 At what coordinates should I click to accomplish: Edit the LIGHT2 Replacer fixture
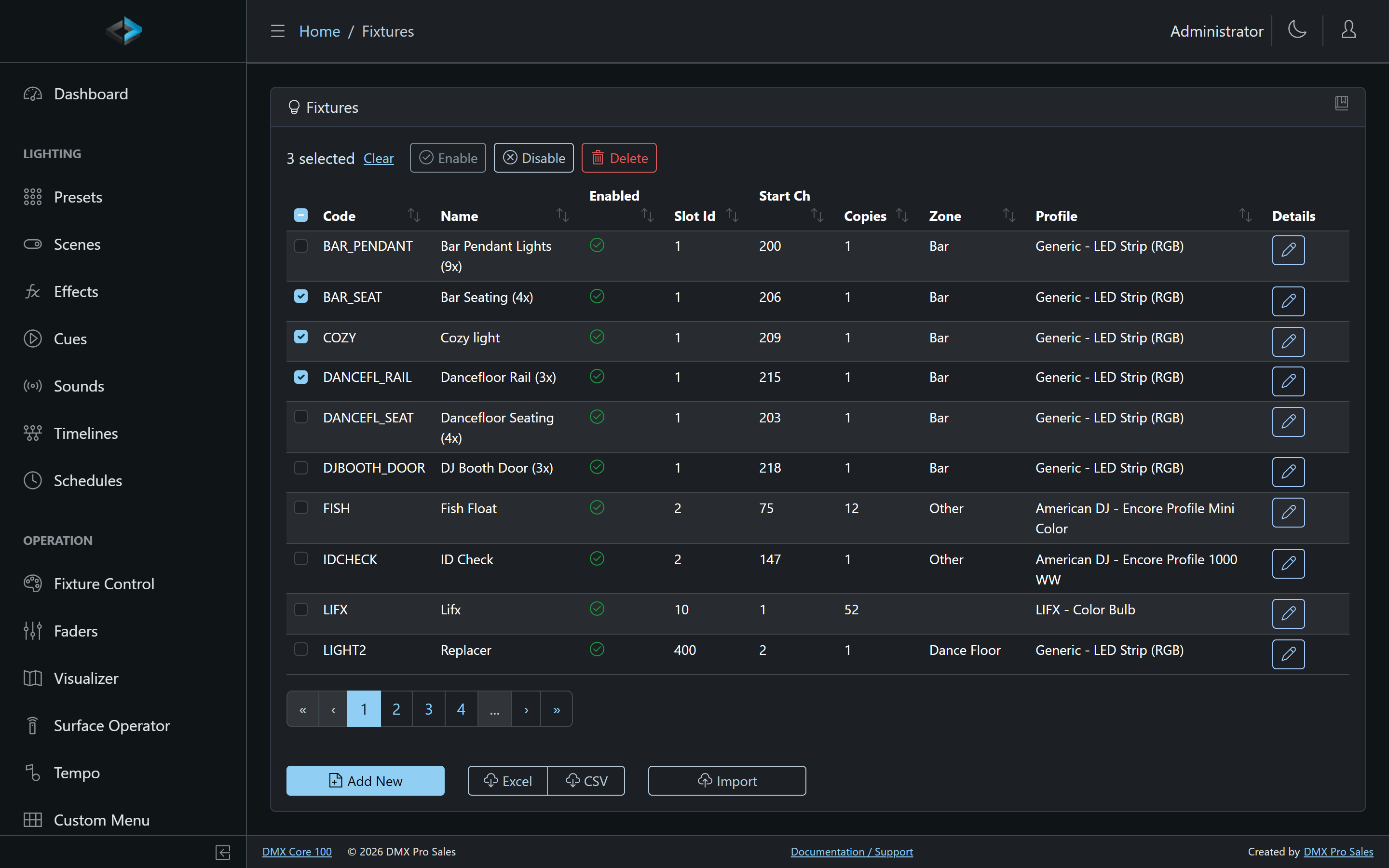[1288, 654]
